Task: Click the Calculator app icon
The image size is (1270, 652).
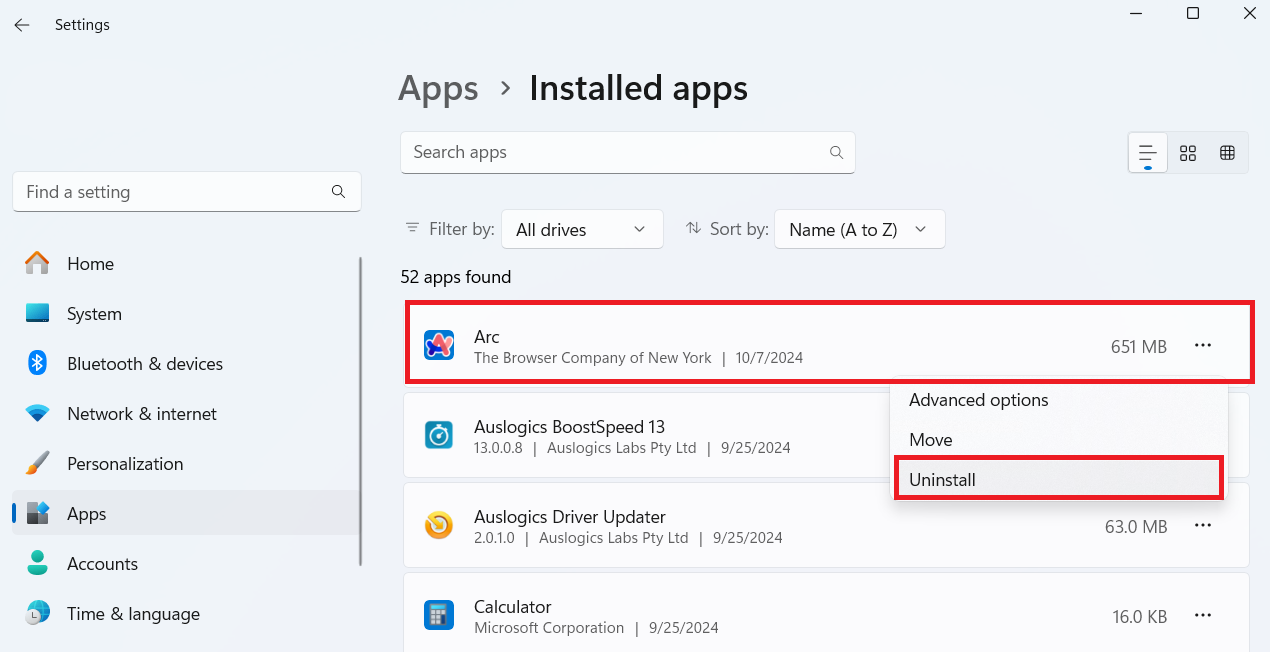Action: [x=439, y=616]
